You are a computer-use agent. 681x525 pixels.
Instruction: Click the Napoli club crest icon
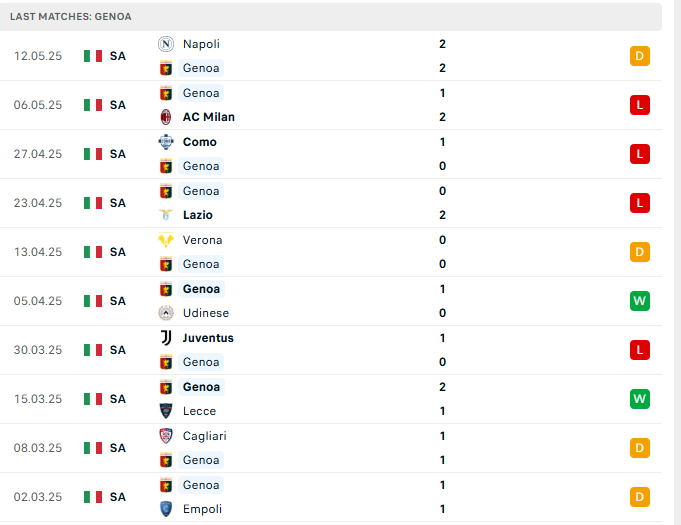click(x=165, y=44)
